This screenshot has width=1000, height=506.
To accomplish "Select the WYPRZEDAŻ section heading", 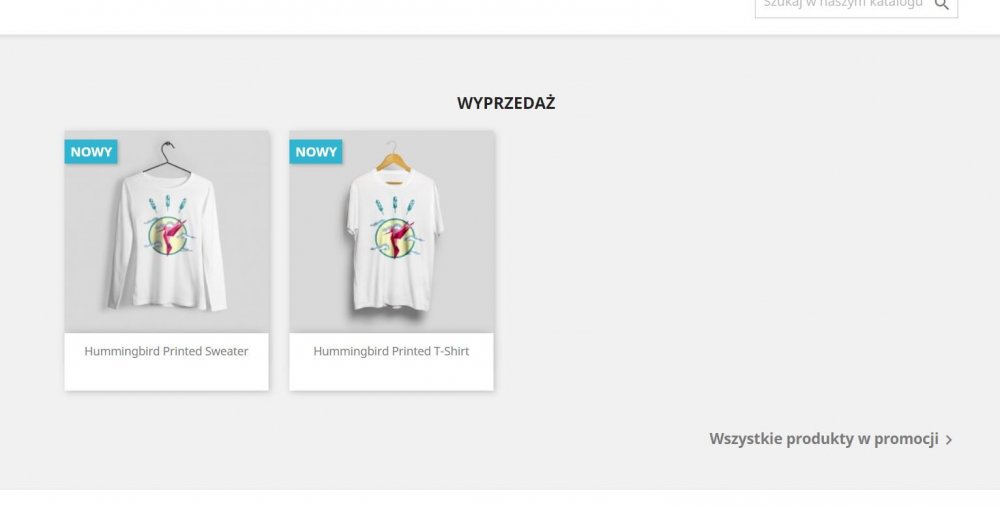I will pos(506,103).
